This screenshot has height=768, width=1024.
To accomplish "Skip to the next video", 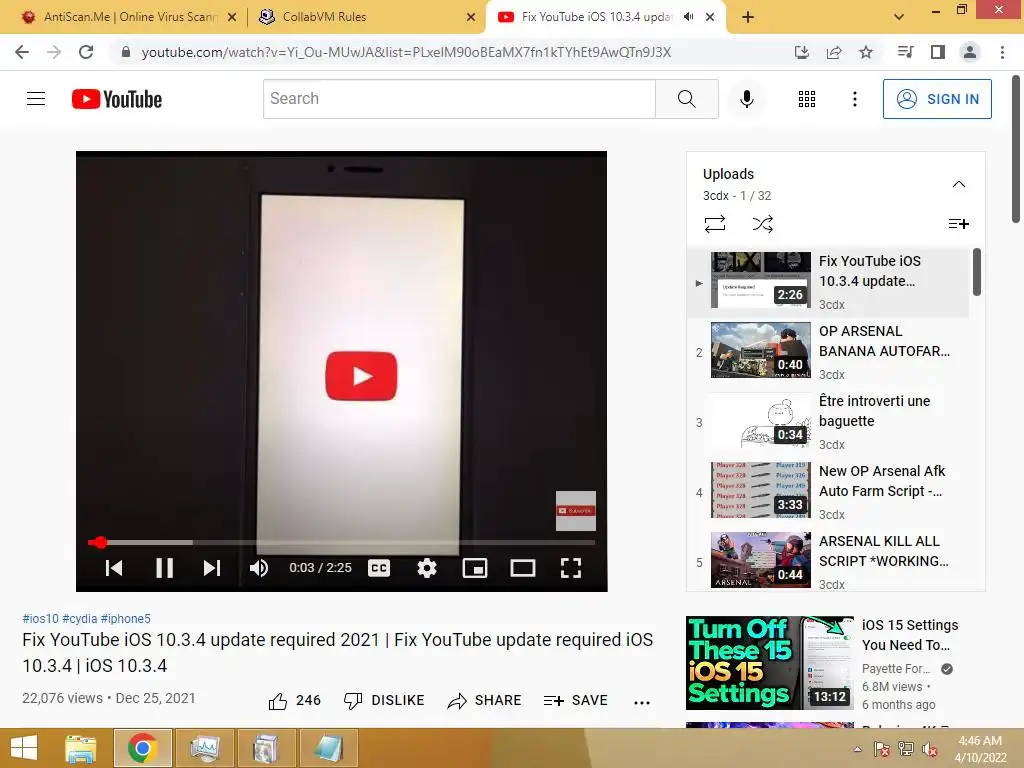I will (212, 568).
